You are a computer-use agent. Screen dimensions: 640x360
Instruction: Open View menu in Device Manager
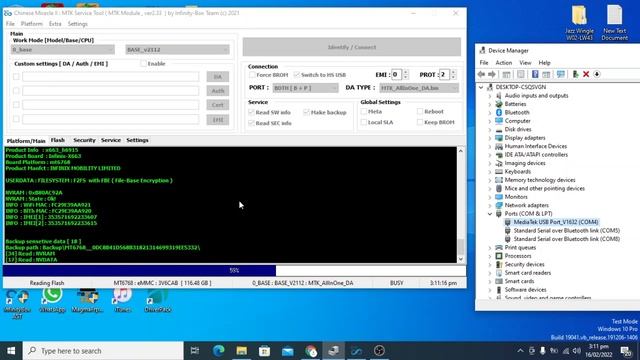coord(525,63)
